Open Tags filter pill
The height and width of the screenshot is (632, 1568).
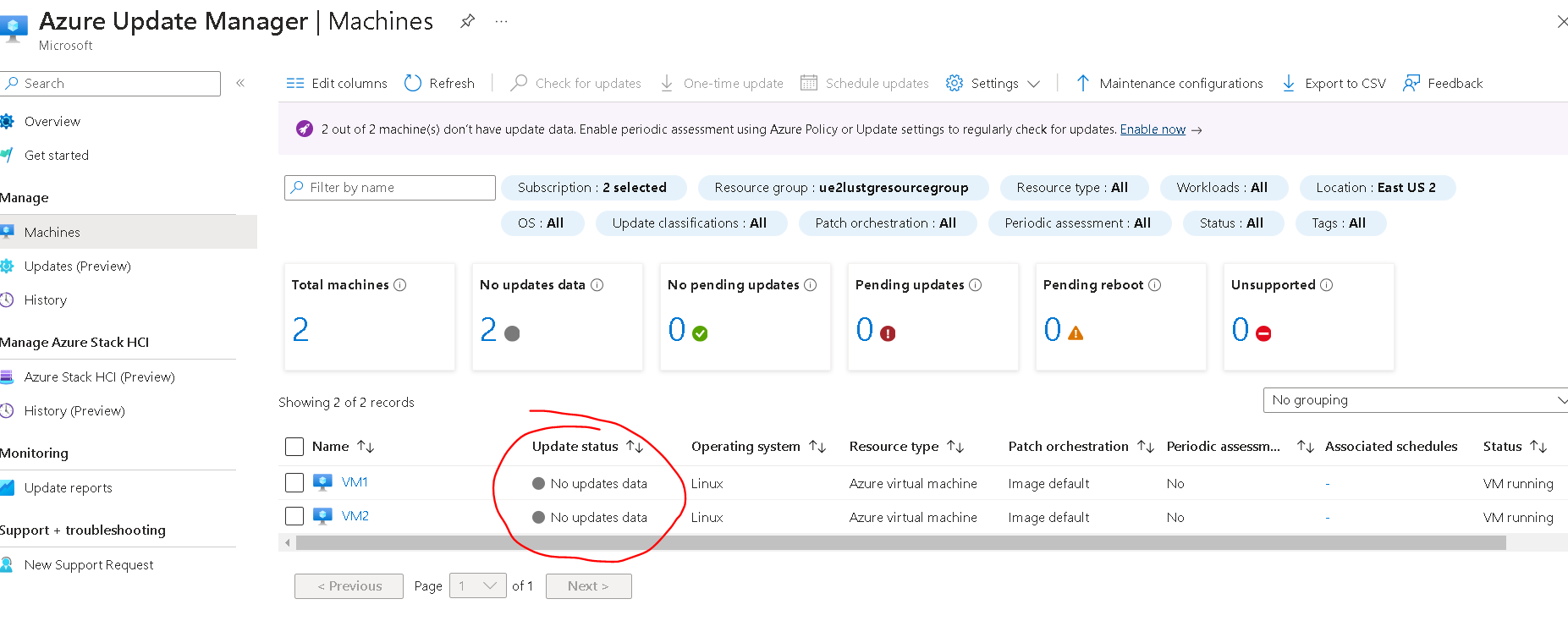tap(1340, 223)
